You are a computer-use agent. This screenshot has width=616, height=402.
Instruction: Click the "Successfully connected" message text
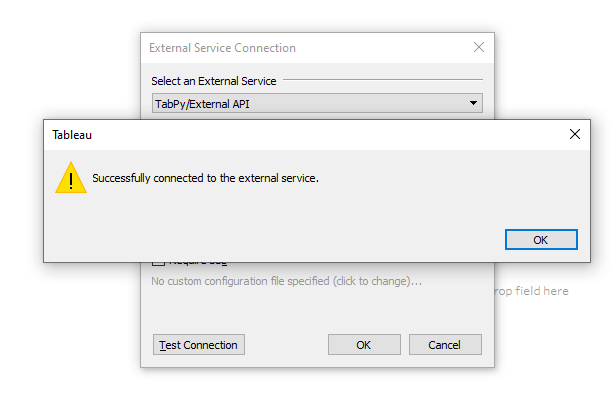[205, 178]
